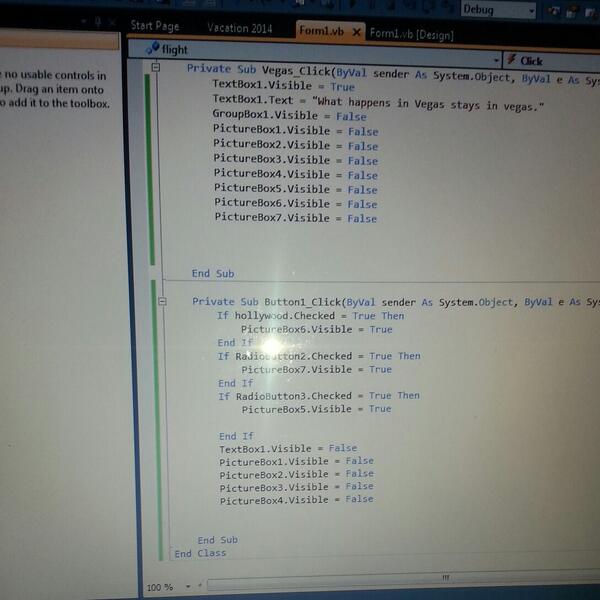Click PictureBox6.Visible = True line
Screen dimensions: 600x600
pyautogui.click(x=316, y=329)
